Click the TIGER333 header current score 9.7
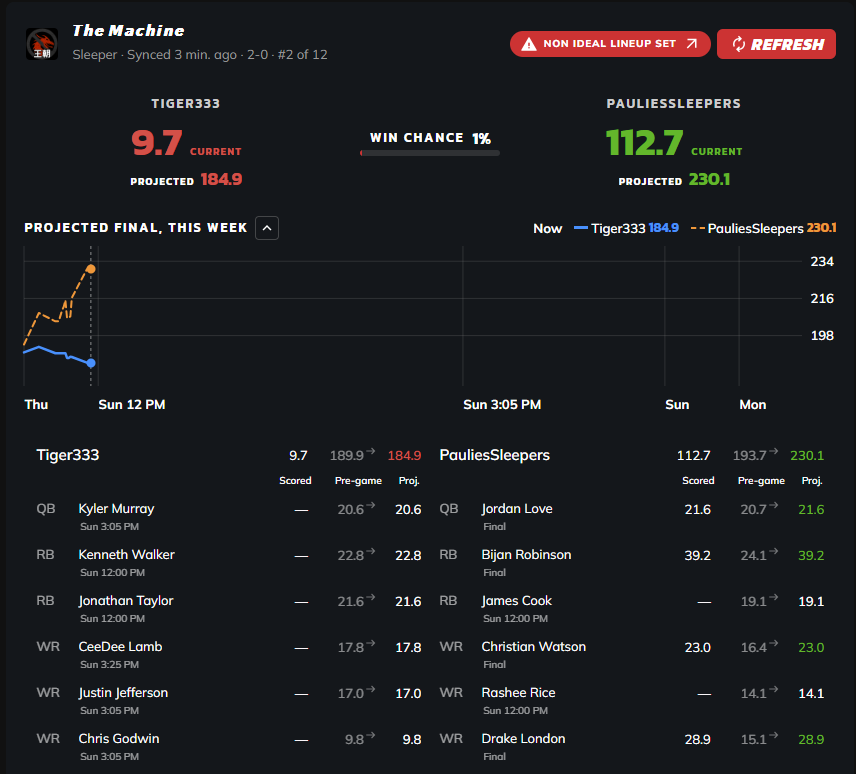Image resolution: width=856 pixels, height=774 pixels. [157, 143]
